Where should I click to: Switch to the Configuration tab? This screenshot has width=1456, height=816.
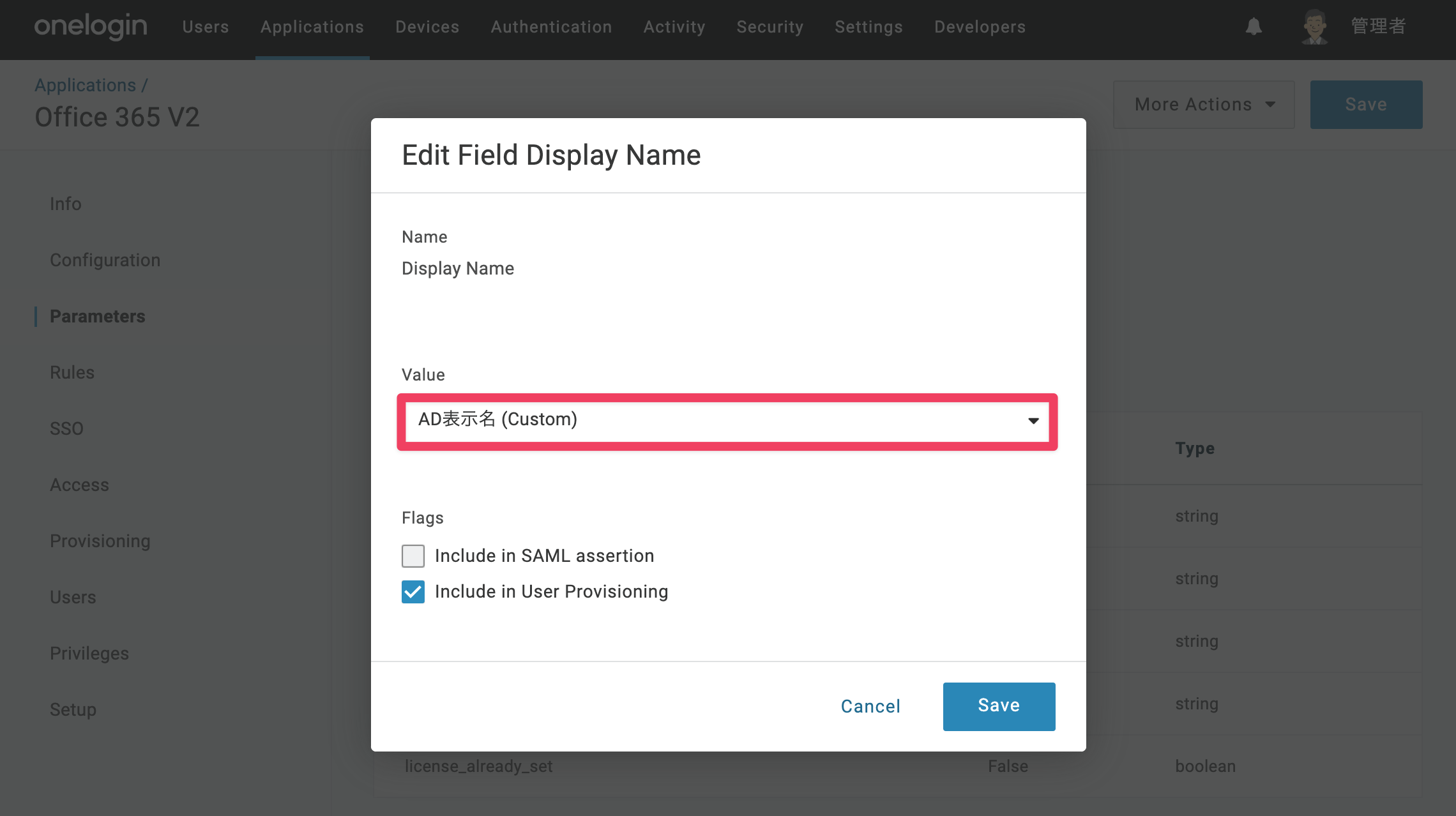click(x=105, y=261)
